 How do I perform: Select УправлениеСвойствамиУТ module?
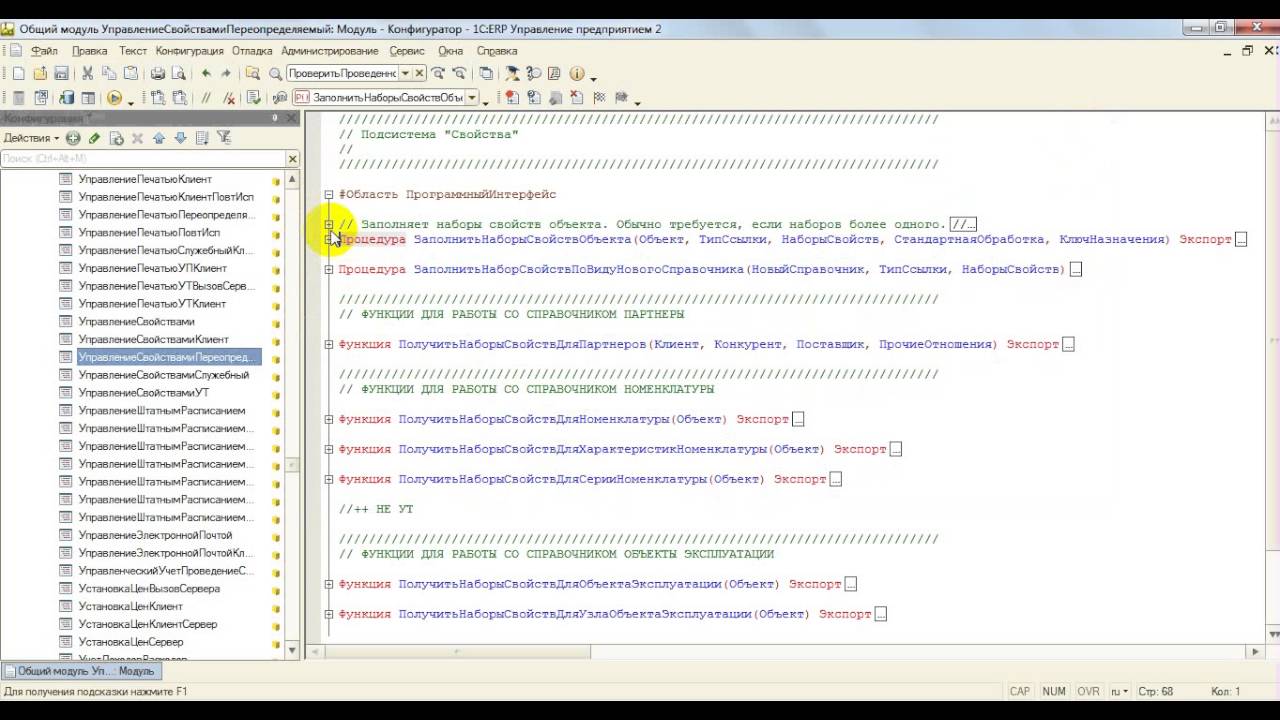pos(143,393)
